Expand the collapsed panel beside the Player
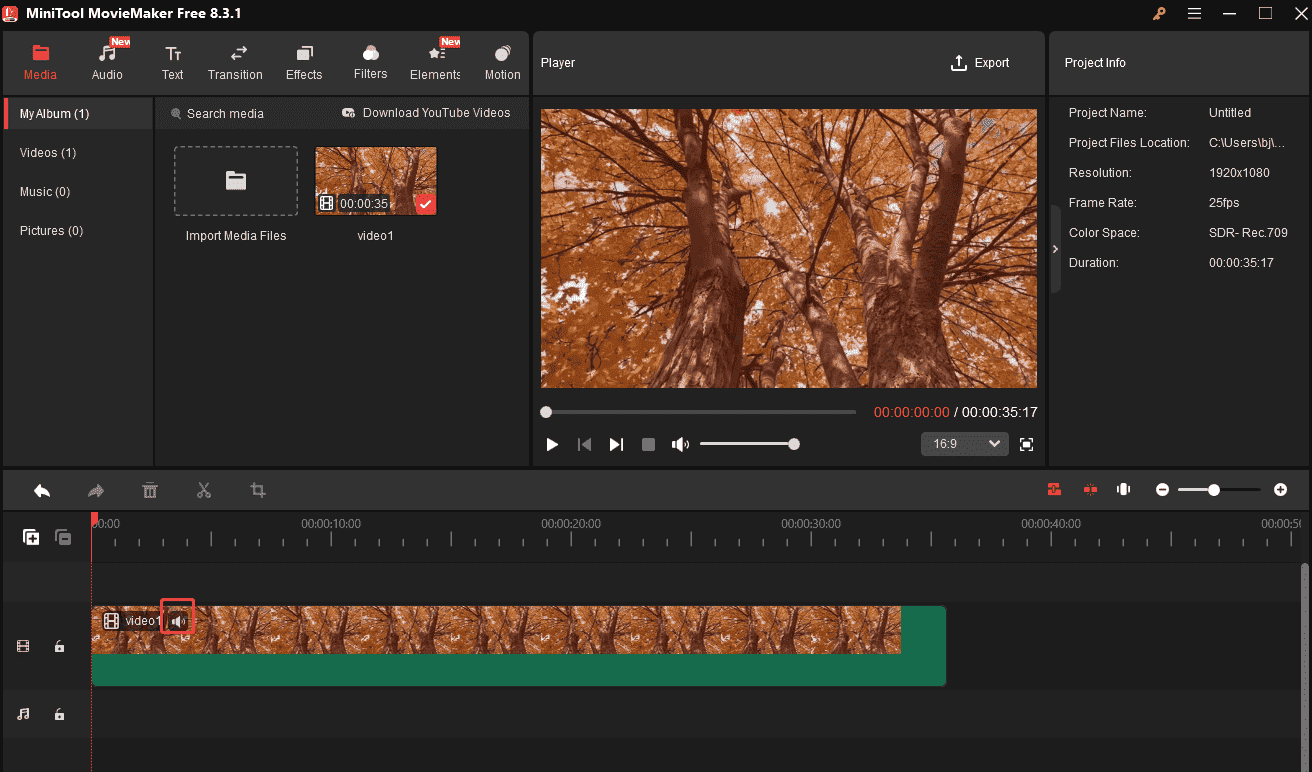The width and height of the screenshot is (1312, 772). tap(1055, 249)
